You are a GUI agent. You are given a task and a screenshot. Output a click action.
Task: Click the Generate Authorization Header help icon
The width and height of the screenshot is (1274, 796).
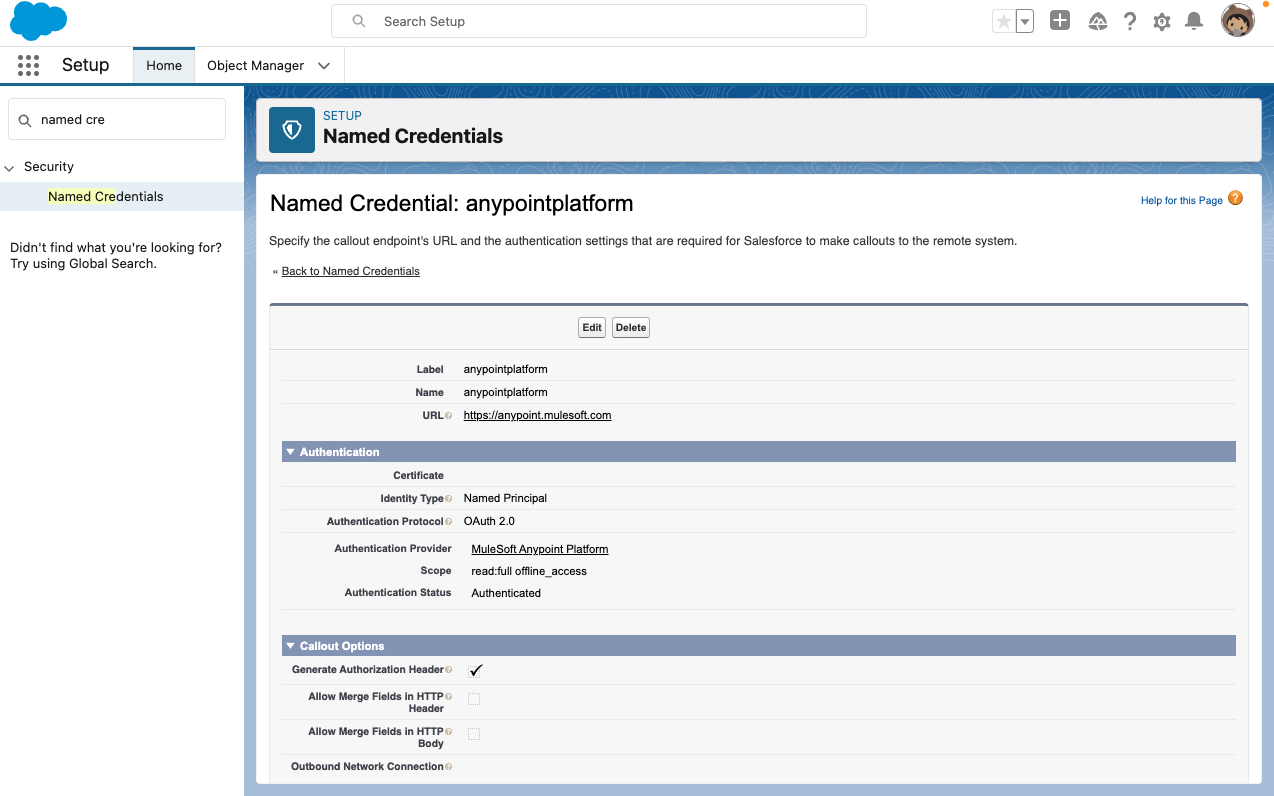[448, 670]
